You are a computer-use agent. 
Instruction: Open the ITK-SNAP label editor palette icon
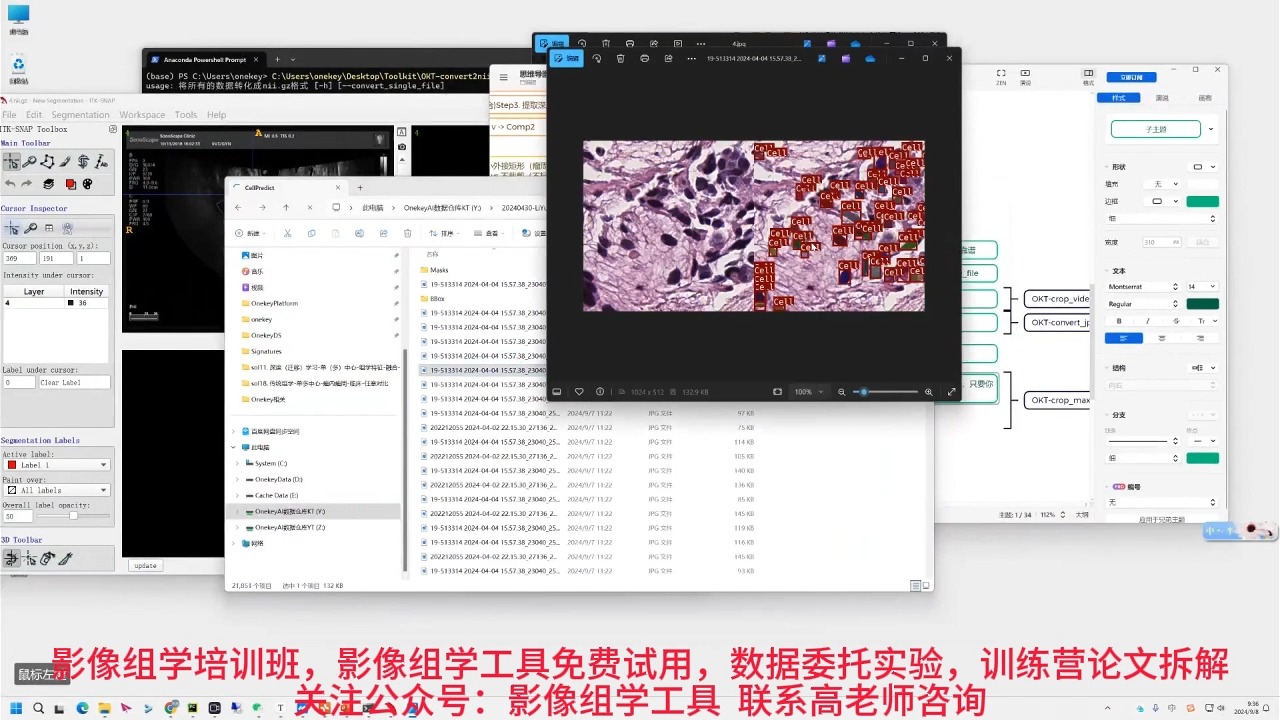[87, 184]
